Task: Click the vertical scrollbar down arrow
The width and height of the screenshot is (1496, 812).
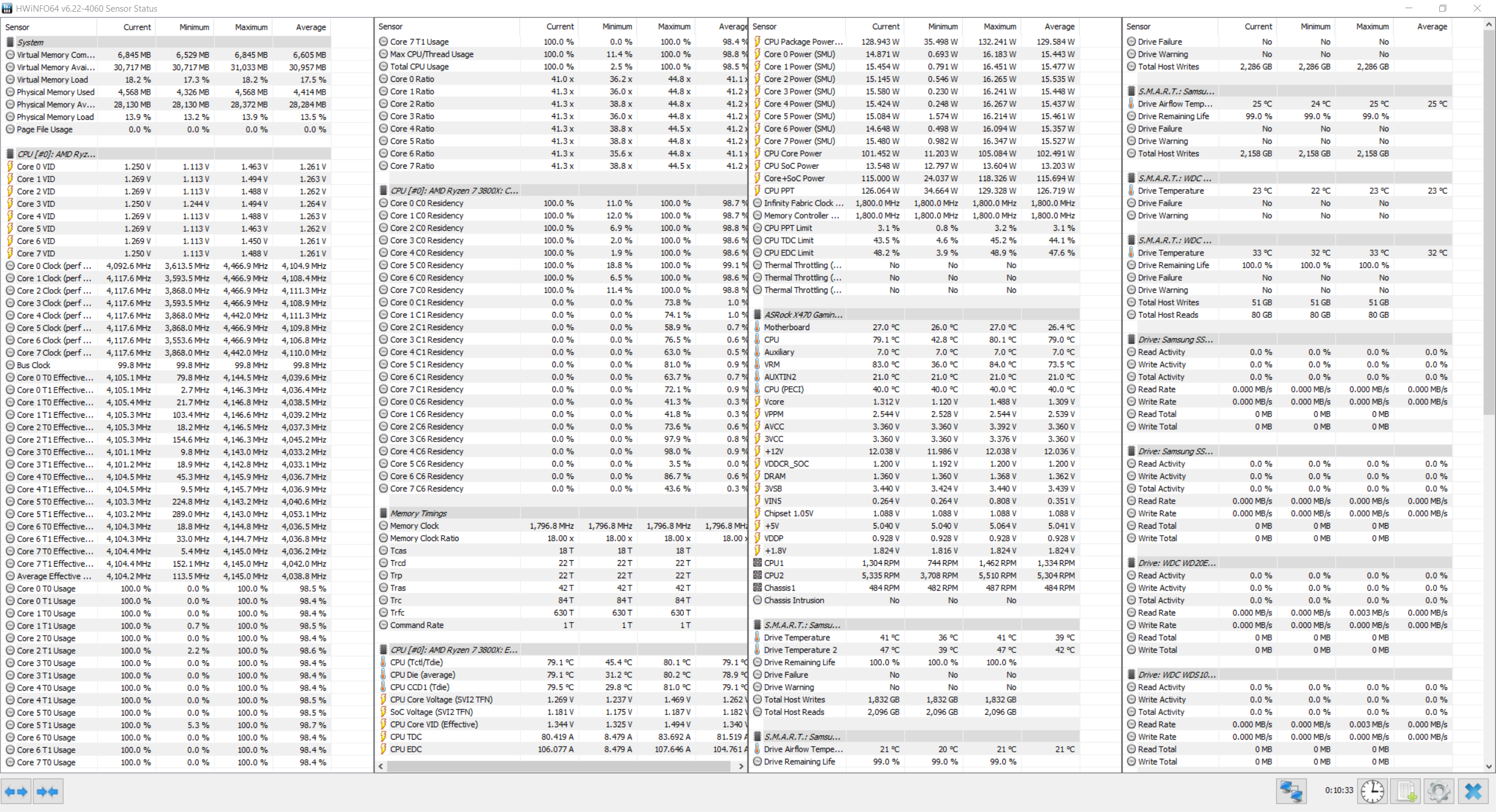Action: (1490, 766)
